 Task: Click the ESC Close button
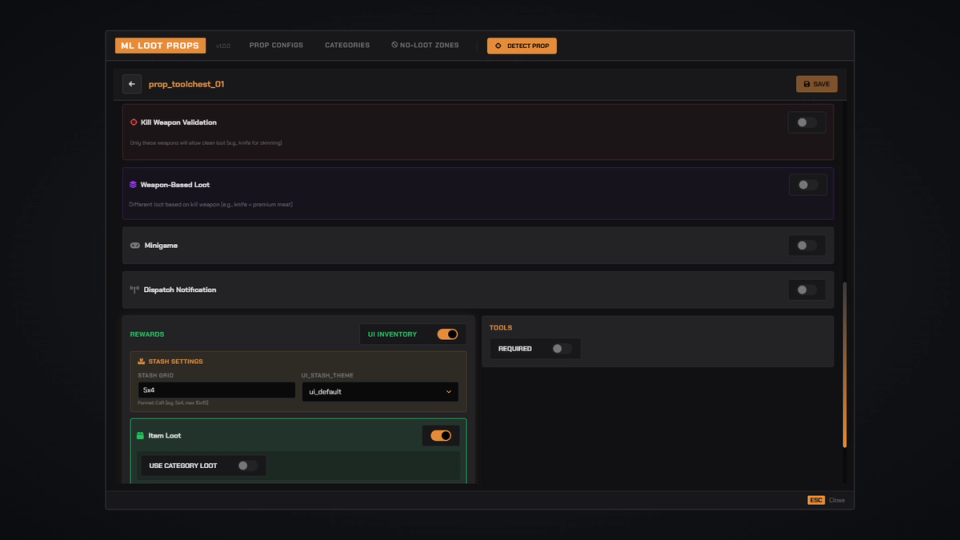point(826,500)
